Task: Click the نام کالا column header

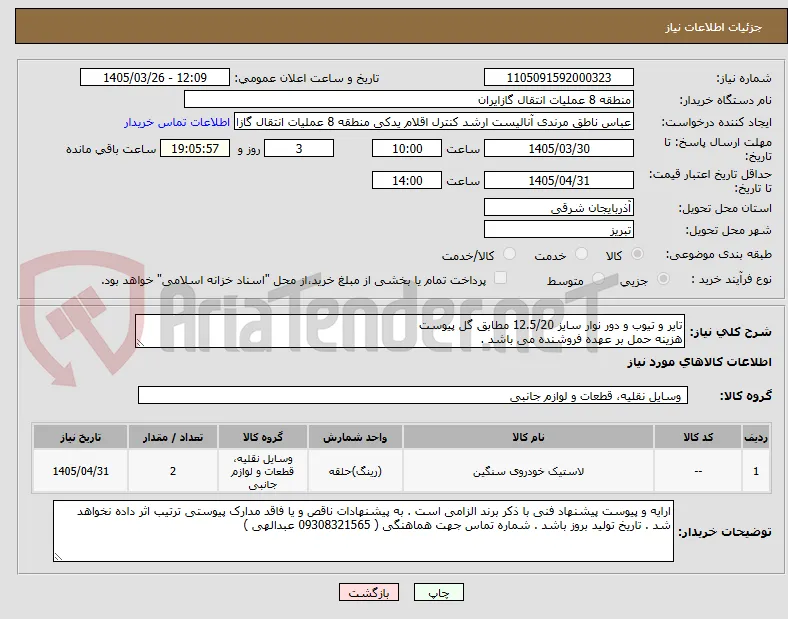Action: click(x=528, y=437)
